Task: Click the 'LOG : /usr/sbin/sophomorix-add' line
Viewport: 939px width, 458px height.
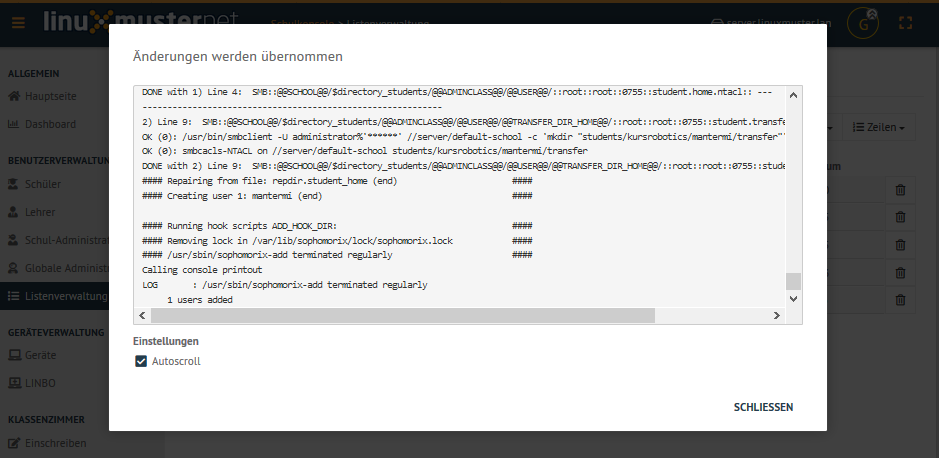Action: (284, 285)
